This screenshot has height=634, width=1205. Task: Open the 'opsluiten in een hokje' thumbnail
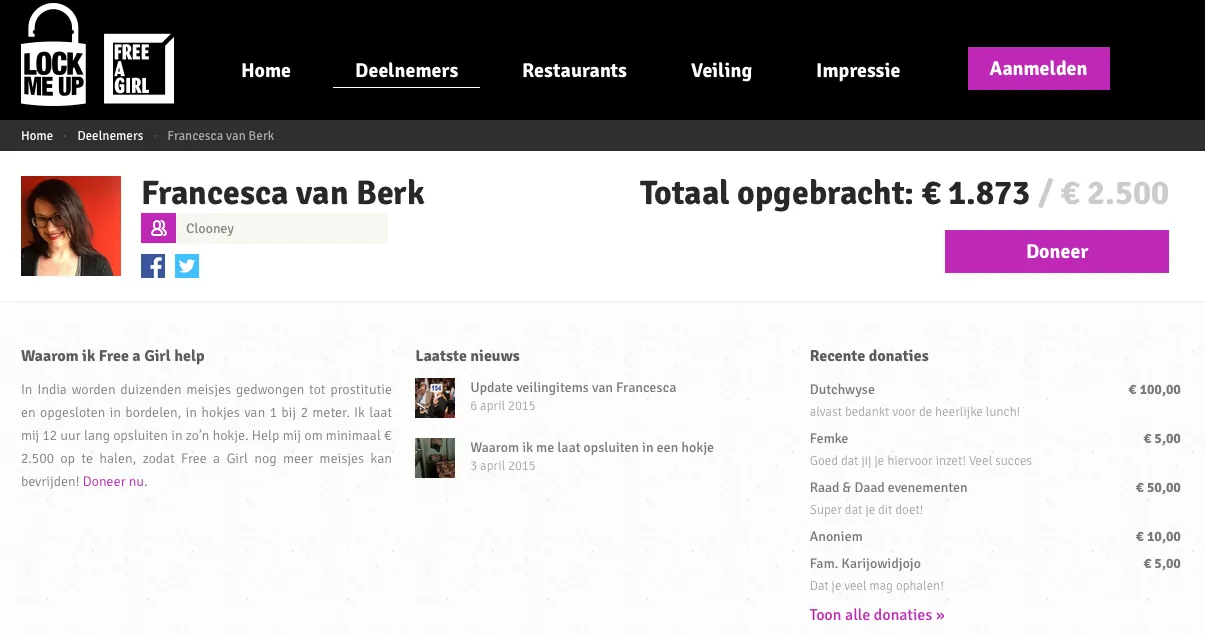point(435,457)
